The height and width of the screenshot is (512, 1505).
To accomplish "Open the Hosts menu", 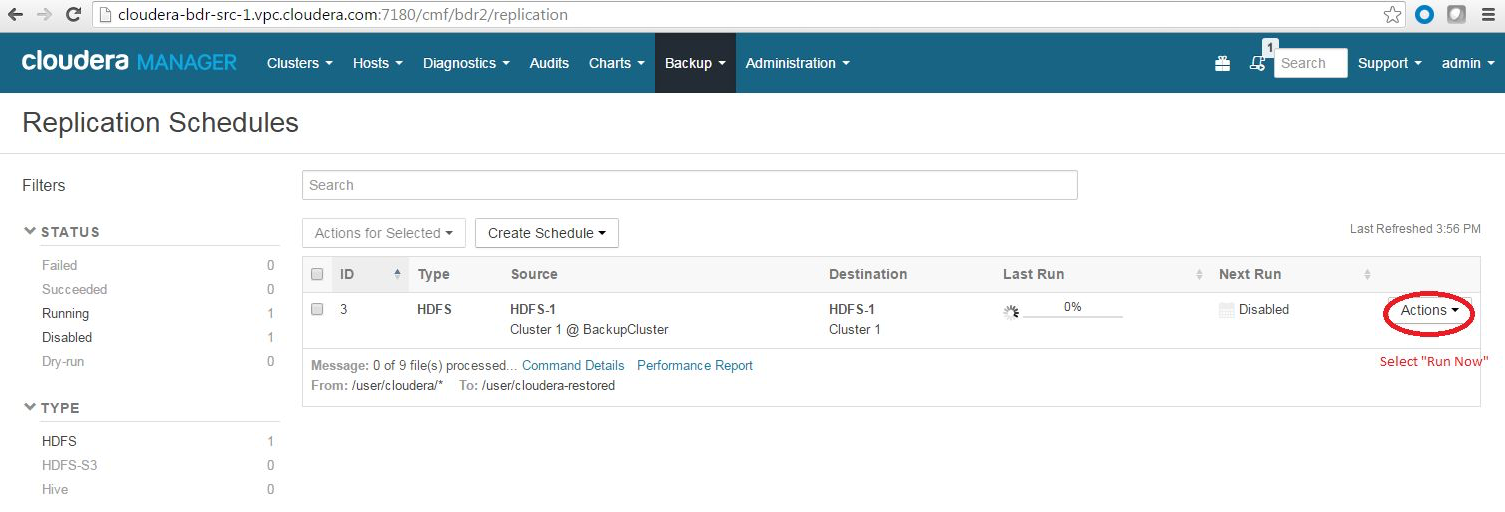I will coord(378,63).
